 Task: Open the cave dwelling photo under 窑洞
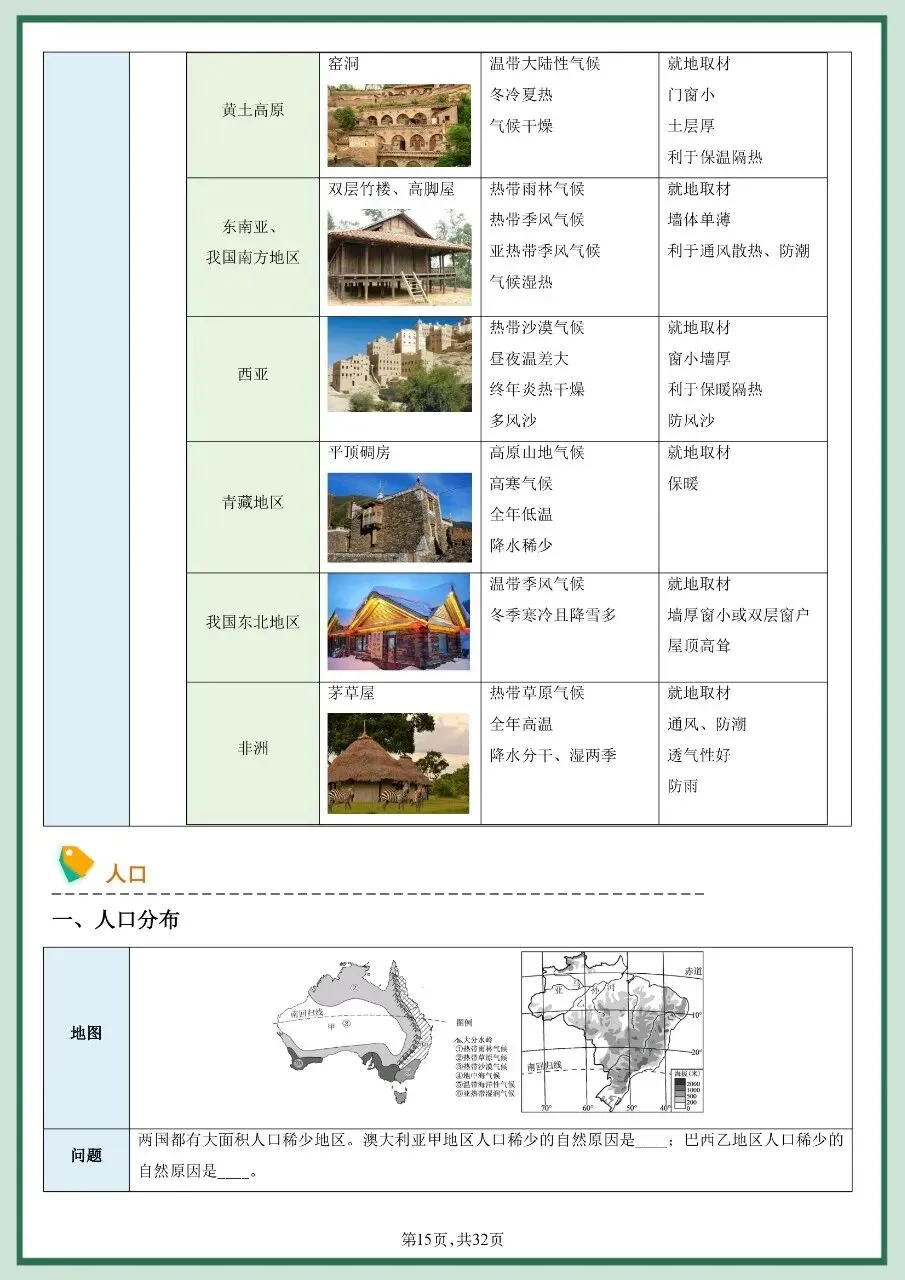tap(399, 125)
